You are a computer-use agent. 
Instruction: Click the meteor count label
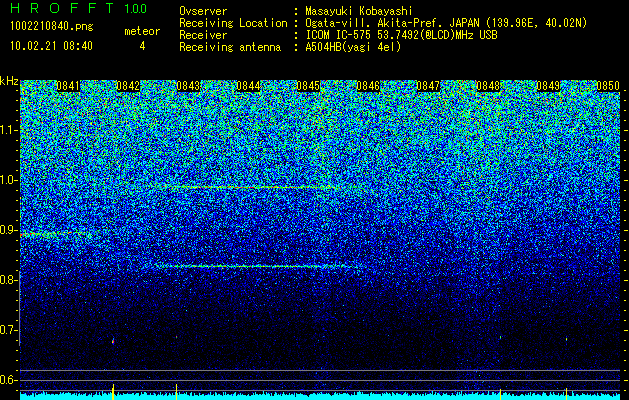pos(142,31)
